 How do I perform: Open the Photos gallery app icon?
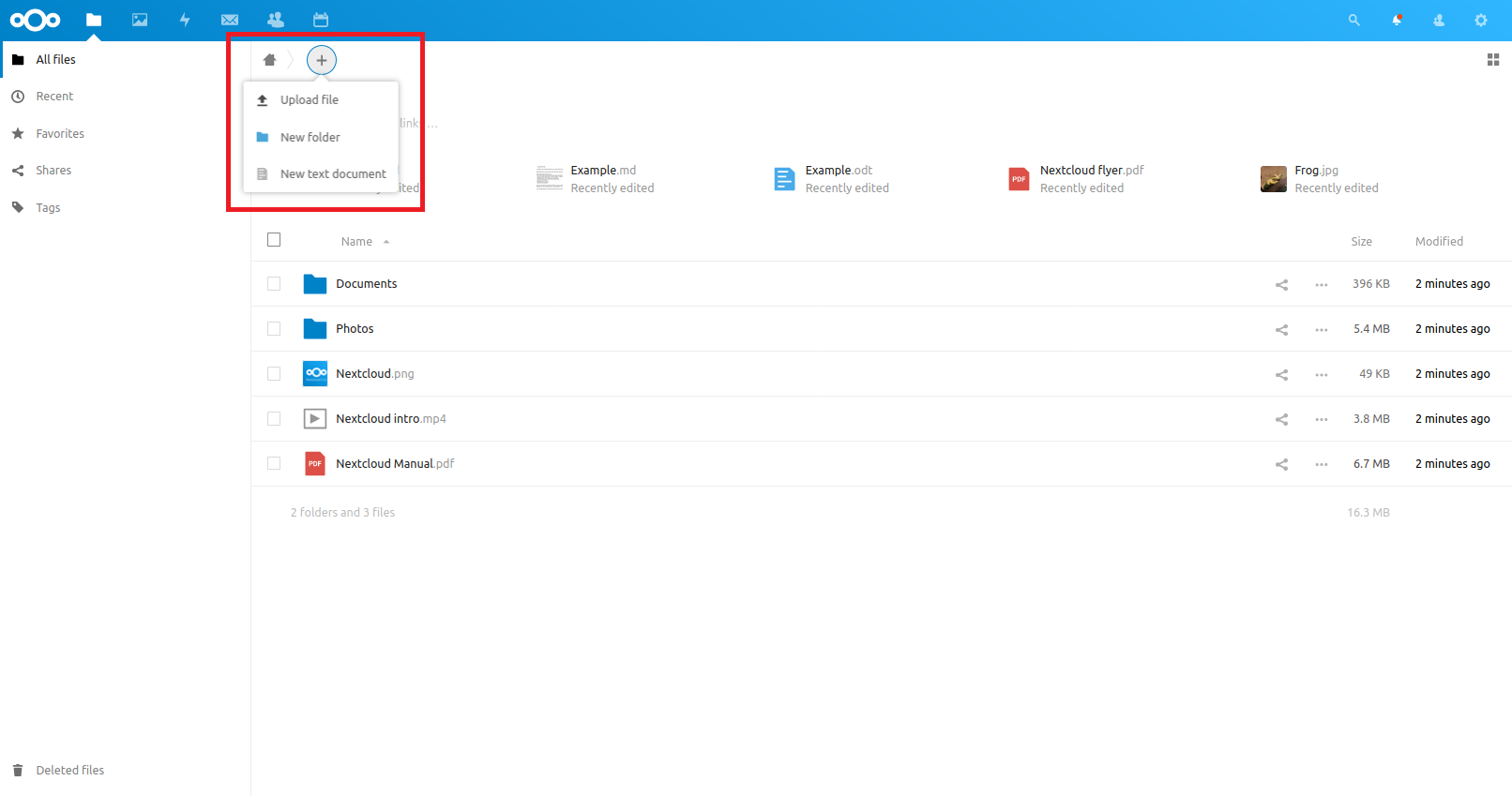click(x=140, y=20)
